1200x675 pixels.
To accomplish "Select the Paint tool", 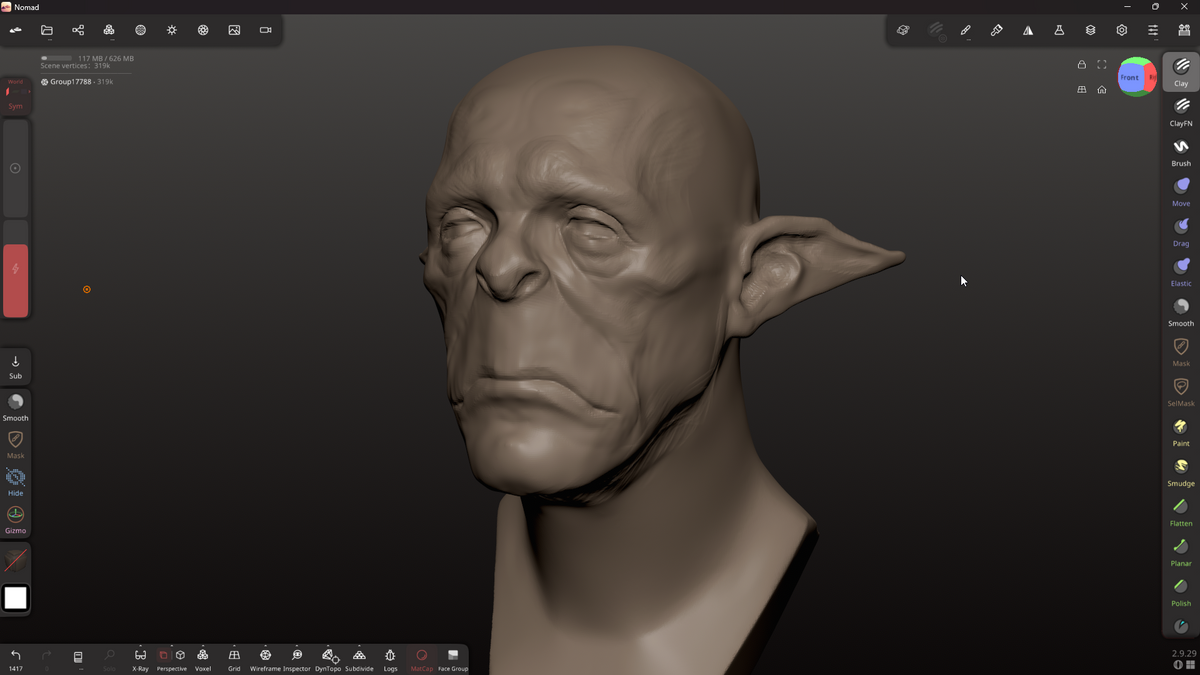I will pyautogui.click(x=1181, y=432).
